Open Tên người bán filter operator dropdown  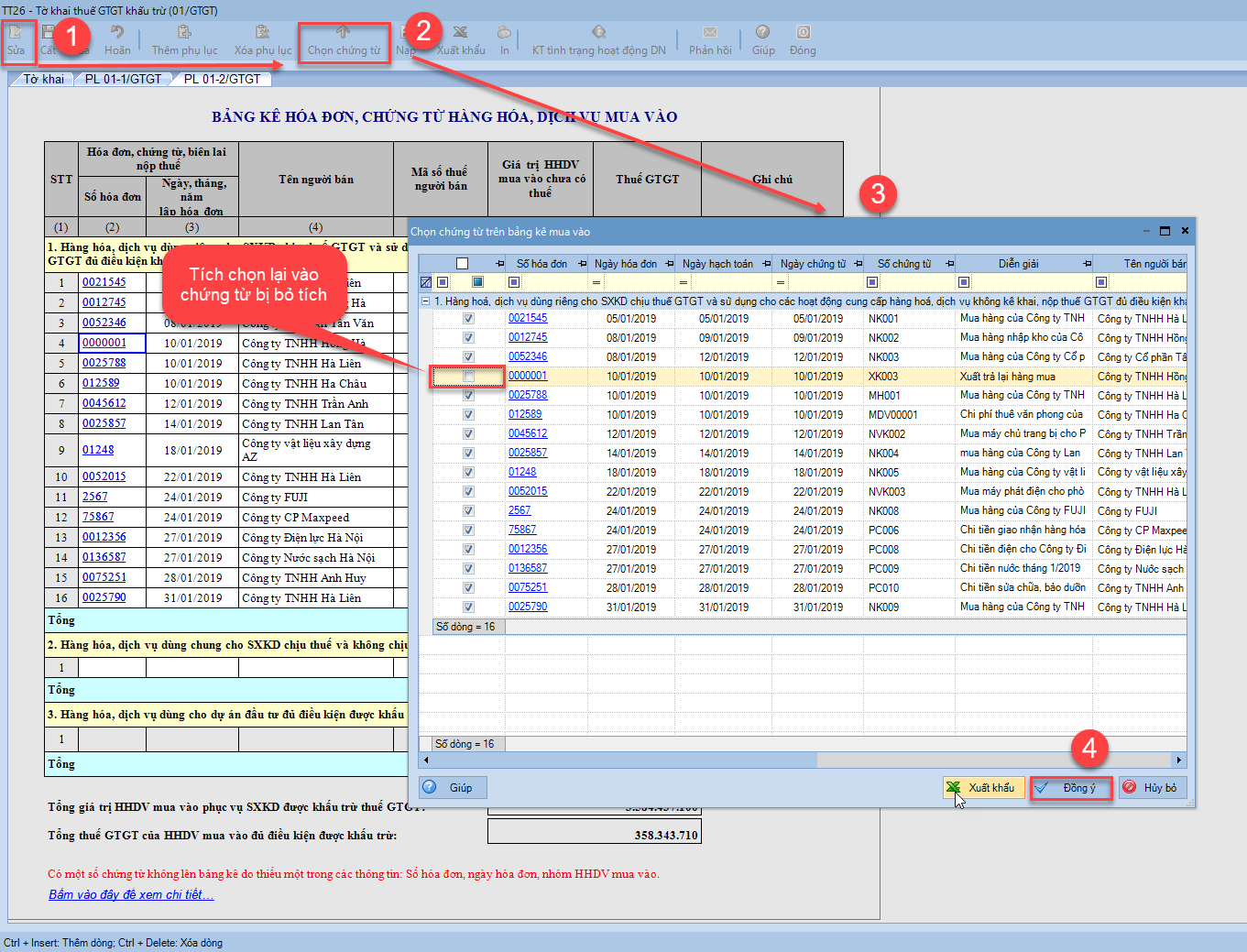[1101, 282]
